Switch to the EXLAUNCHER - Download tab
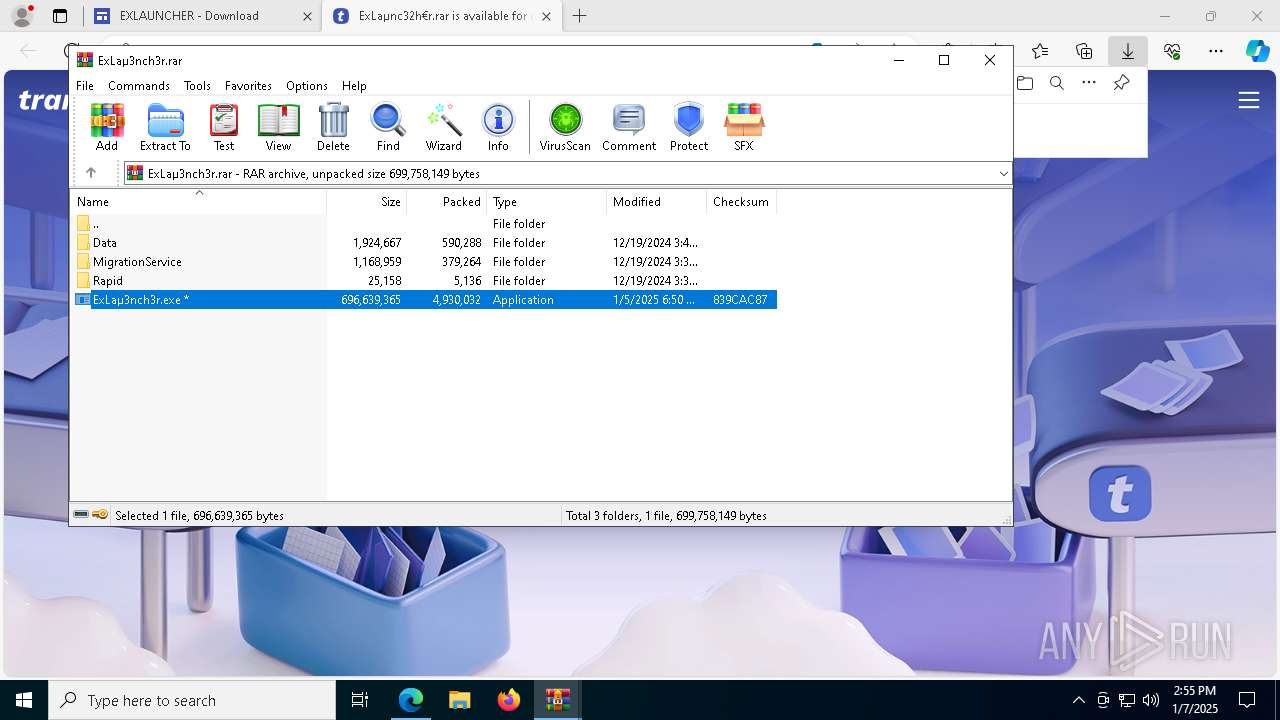The height and width of the screenshot is (720, 1280). 203,16
